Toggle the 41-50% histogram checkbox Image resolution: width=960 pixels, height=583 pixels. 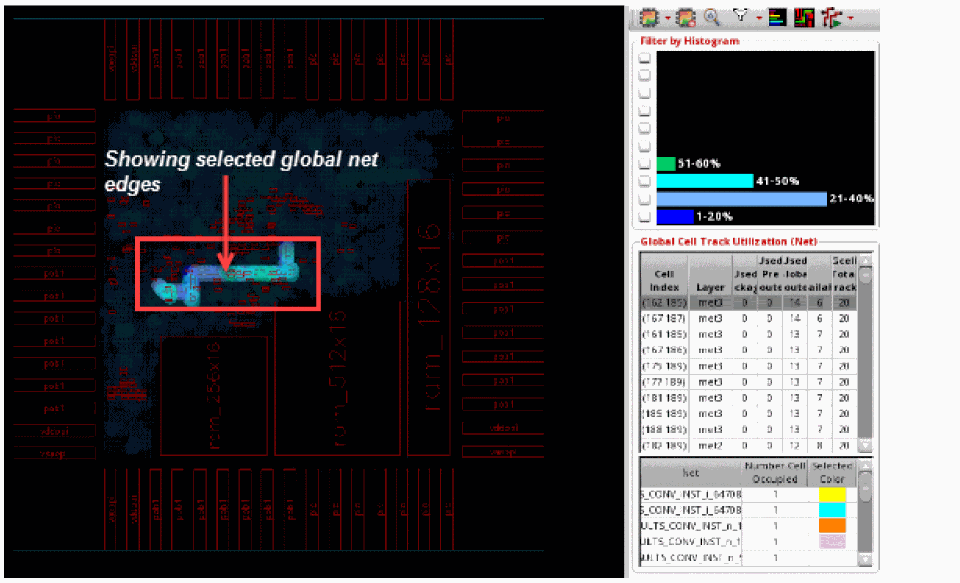(645, 181)
